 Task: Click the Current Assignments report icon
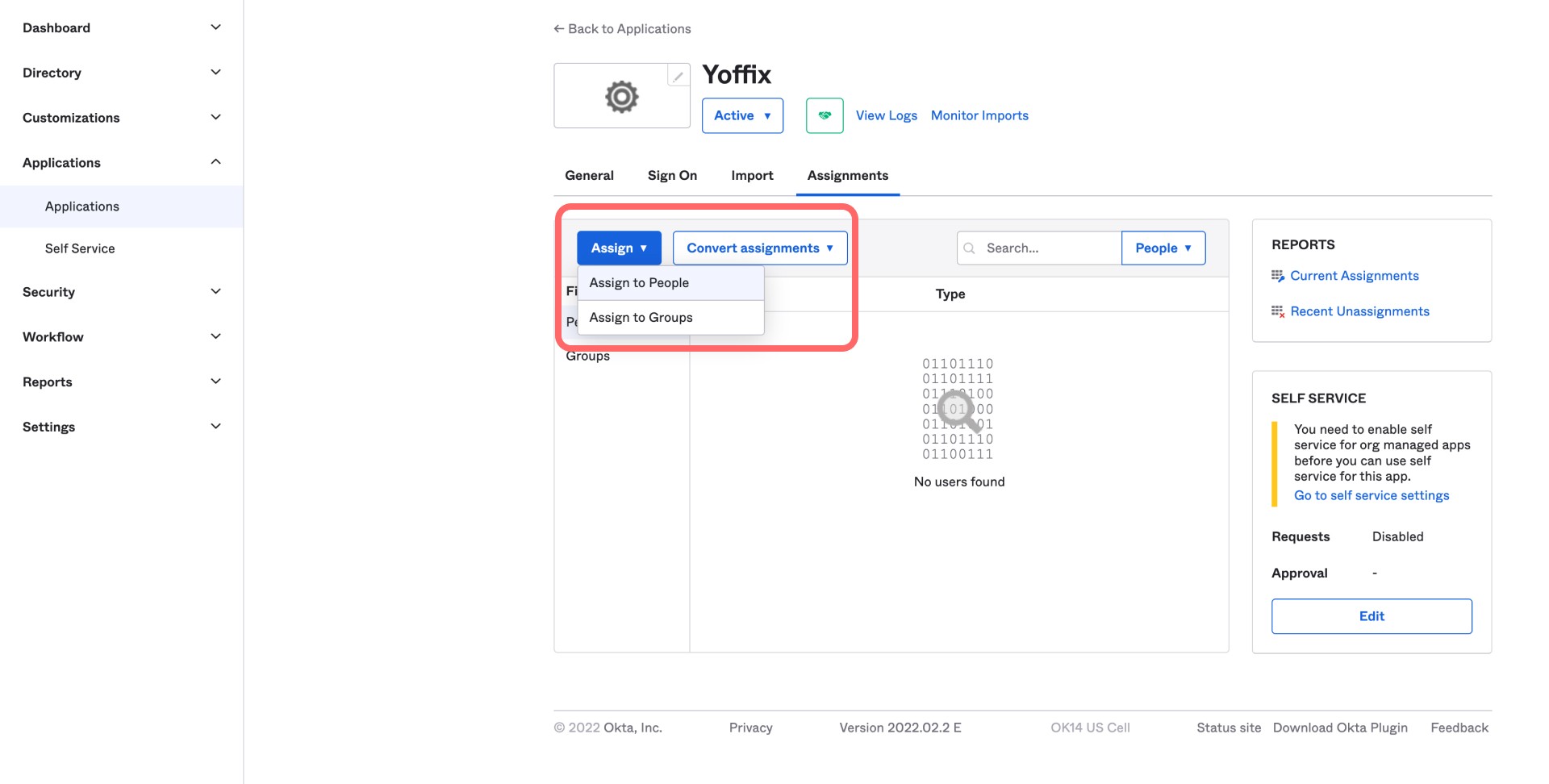pos(1278,276)
